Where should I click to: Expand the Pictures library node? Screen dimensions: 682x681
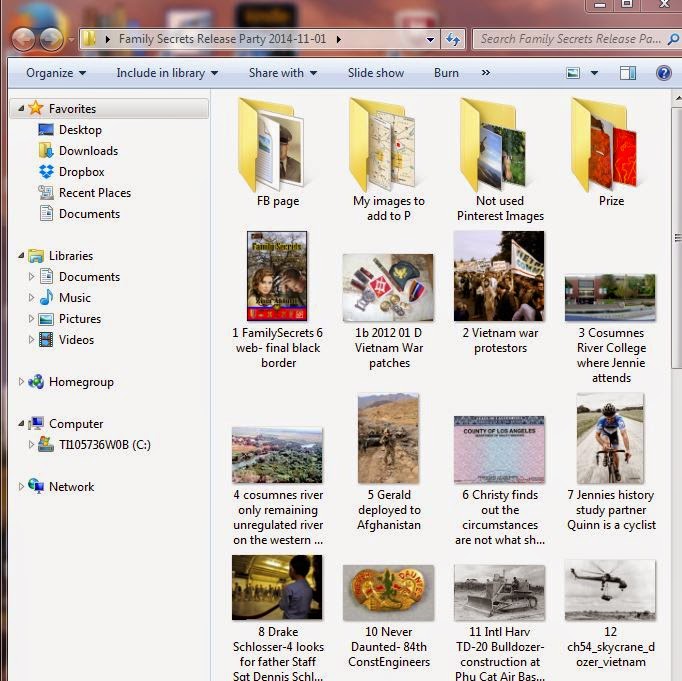pyautogui.click(x=31, y=319)
